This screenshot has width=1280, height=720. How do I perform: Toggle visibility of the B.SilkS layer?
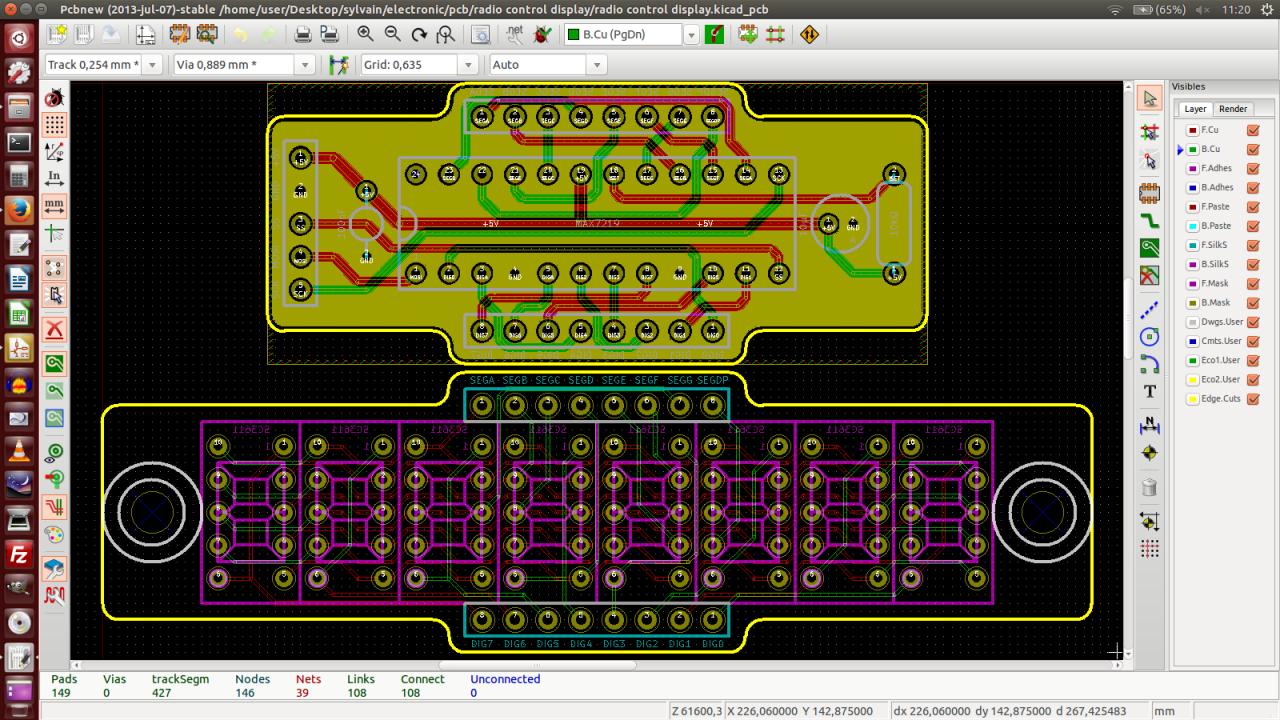tap(1253, 265)
